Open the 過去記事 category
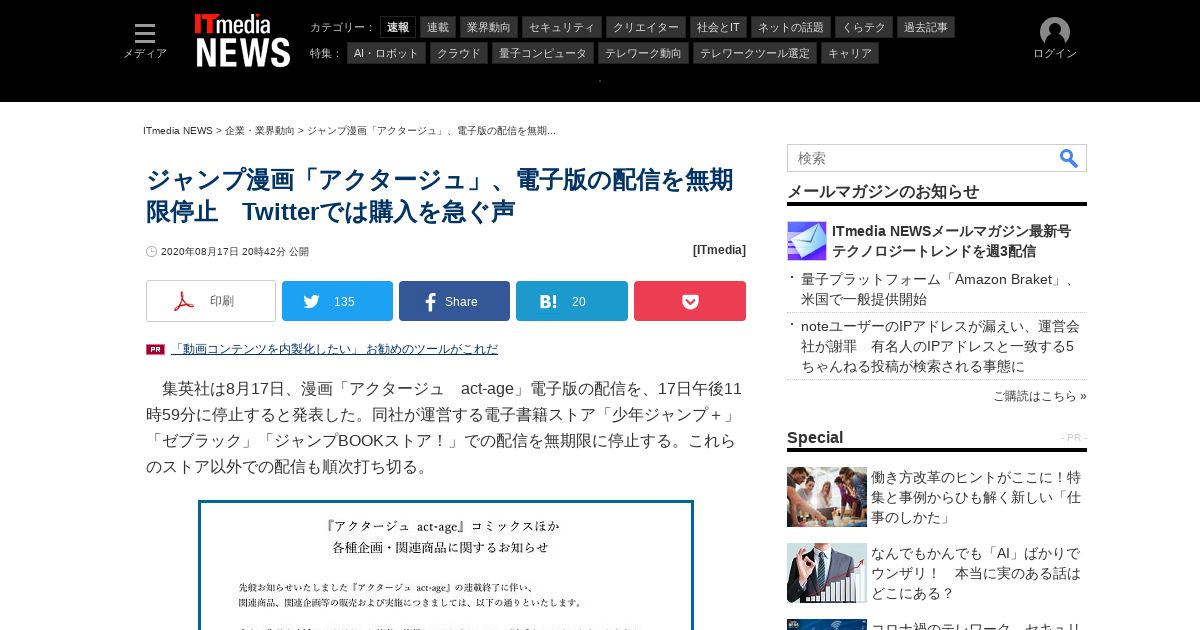This screenshot has height=630, width=1200. [x=926, y=27]
